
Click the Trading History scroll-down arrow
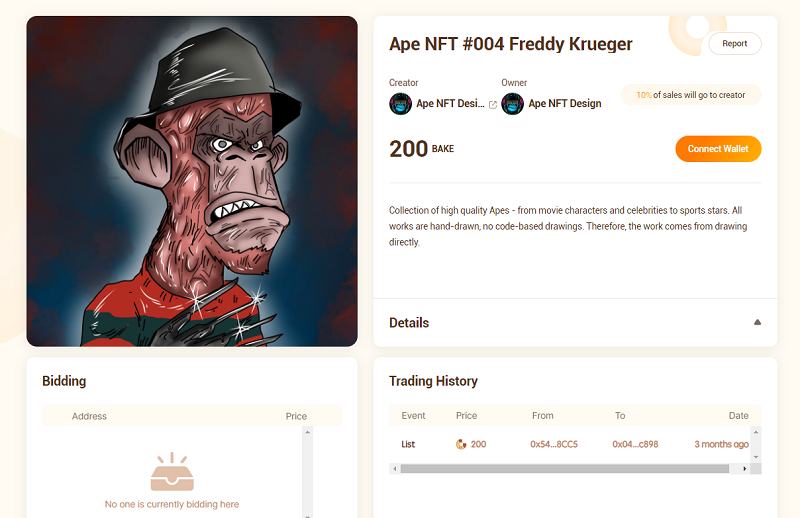756,457
